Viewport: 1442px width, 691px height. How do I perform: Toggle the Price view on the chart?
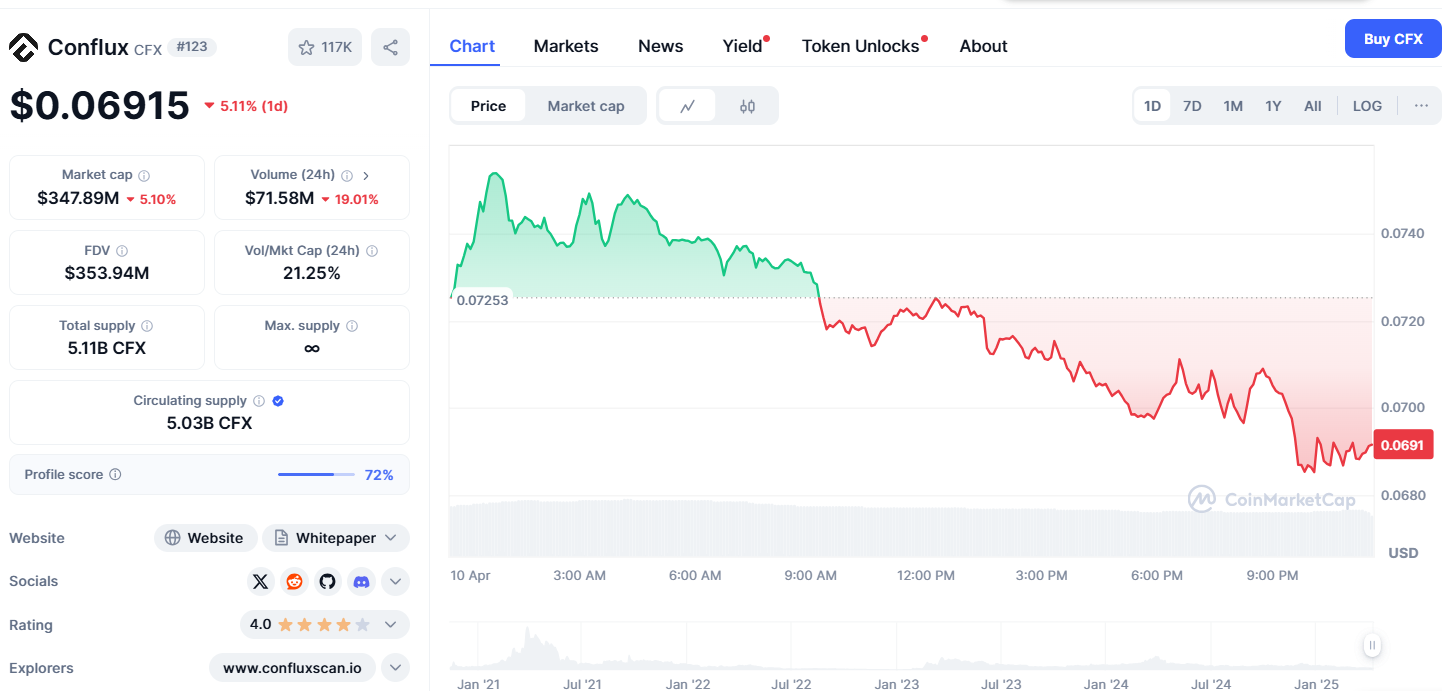tap(489, 105)
